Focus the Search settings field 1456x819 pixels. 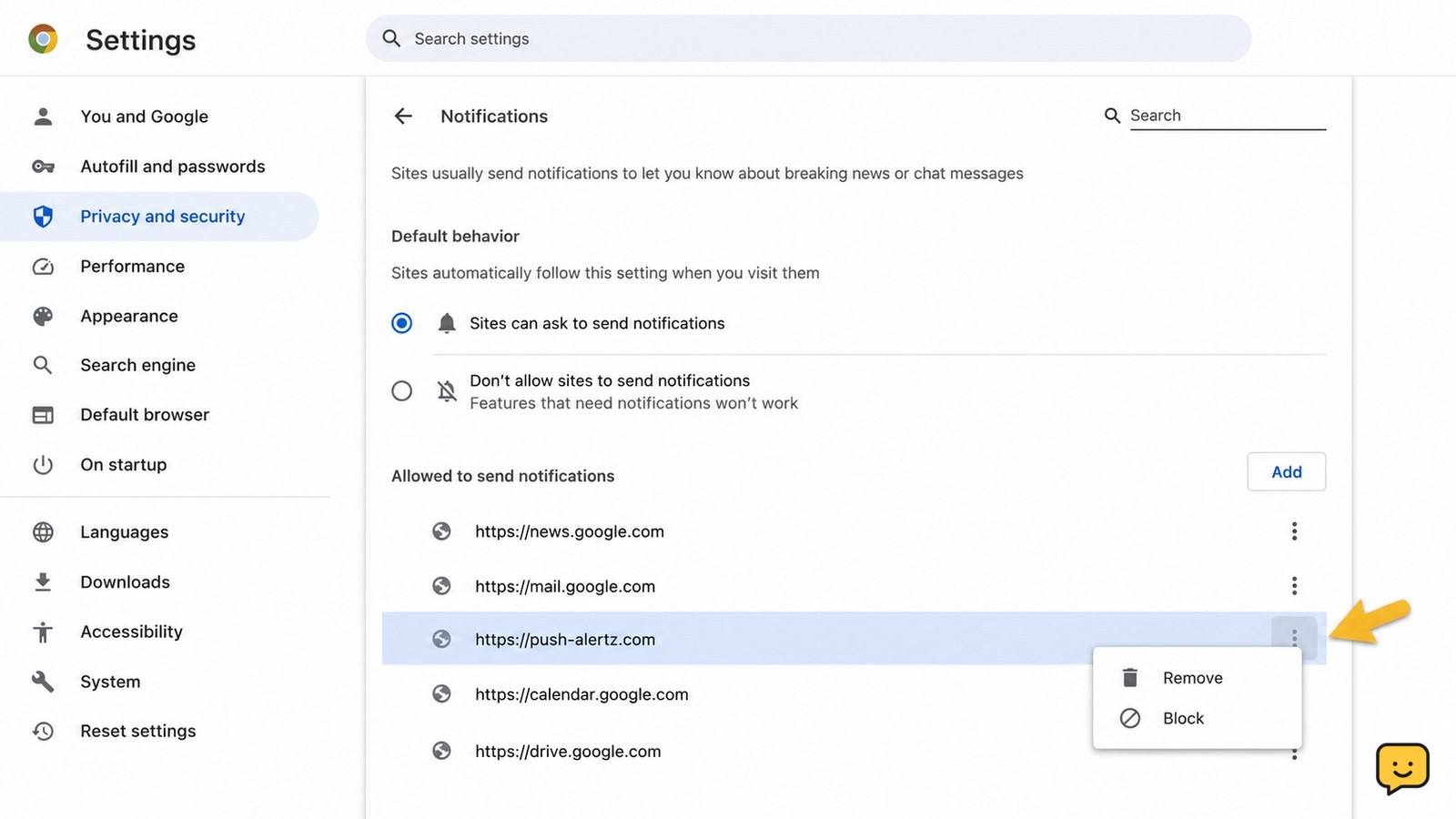click(808, 38)
